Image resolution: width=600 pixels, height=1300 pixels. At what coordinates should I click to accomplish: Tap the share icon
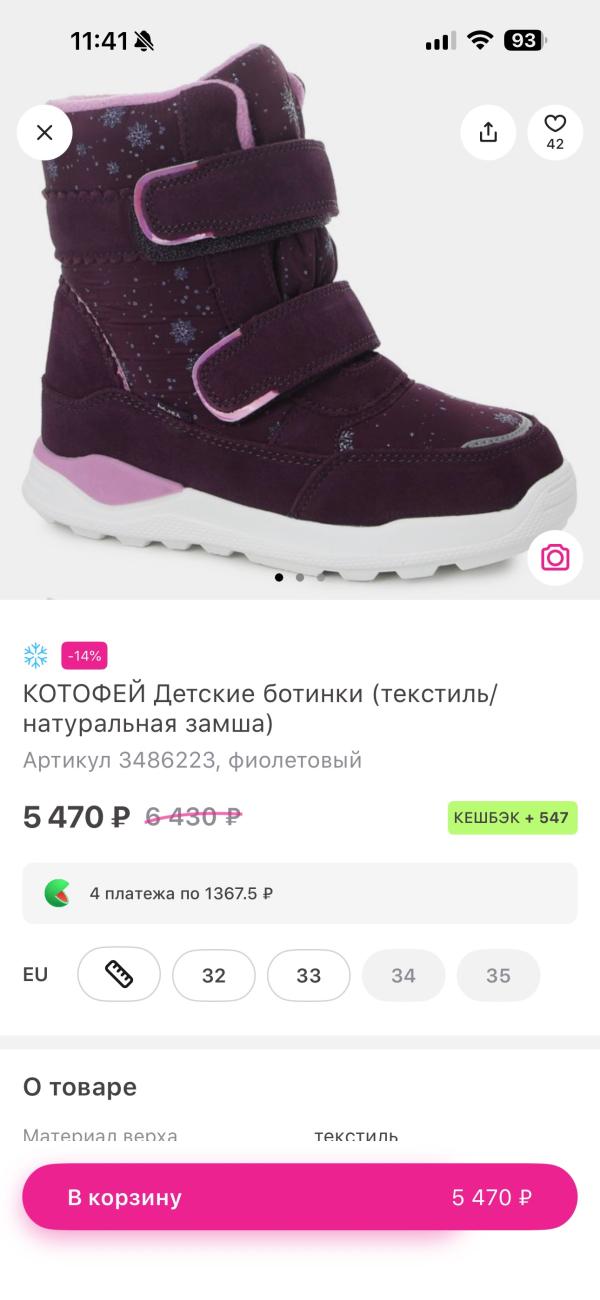point(488,132)
